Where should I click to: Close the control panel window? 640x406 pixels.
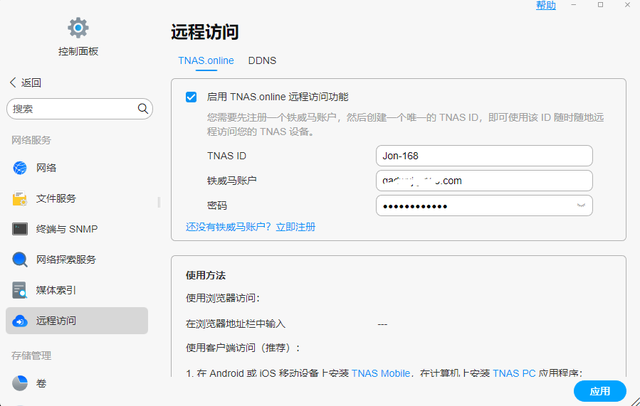[x=627, y=5]
